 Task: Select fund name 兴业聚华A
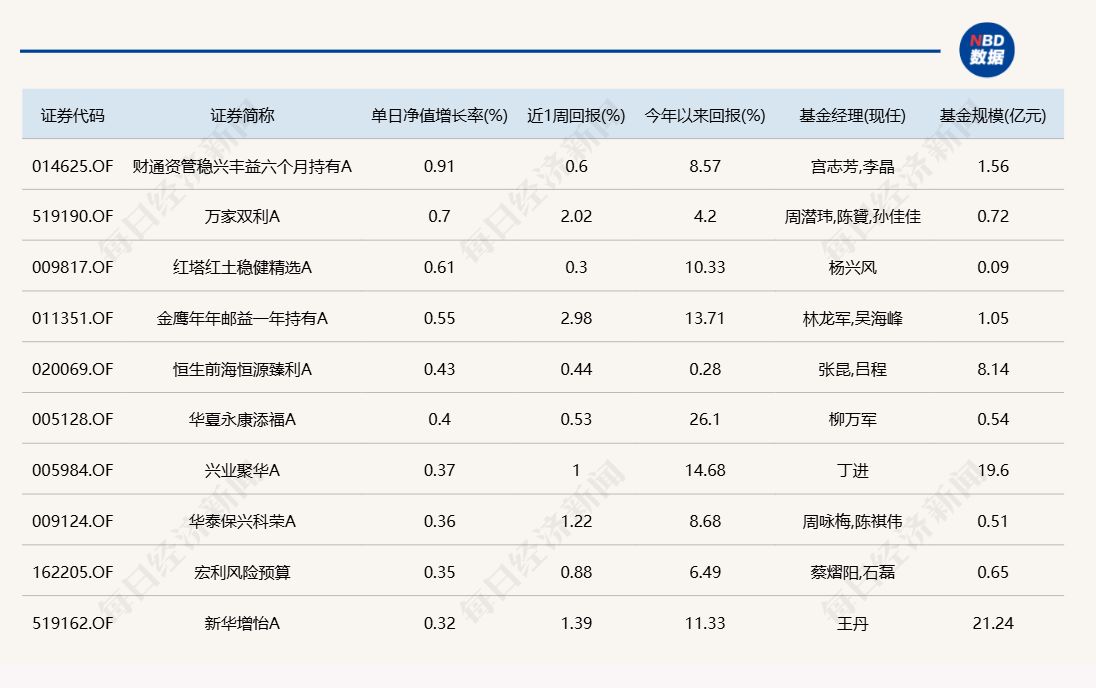point(242,471)
